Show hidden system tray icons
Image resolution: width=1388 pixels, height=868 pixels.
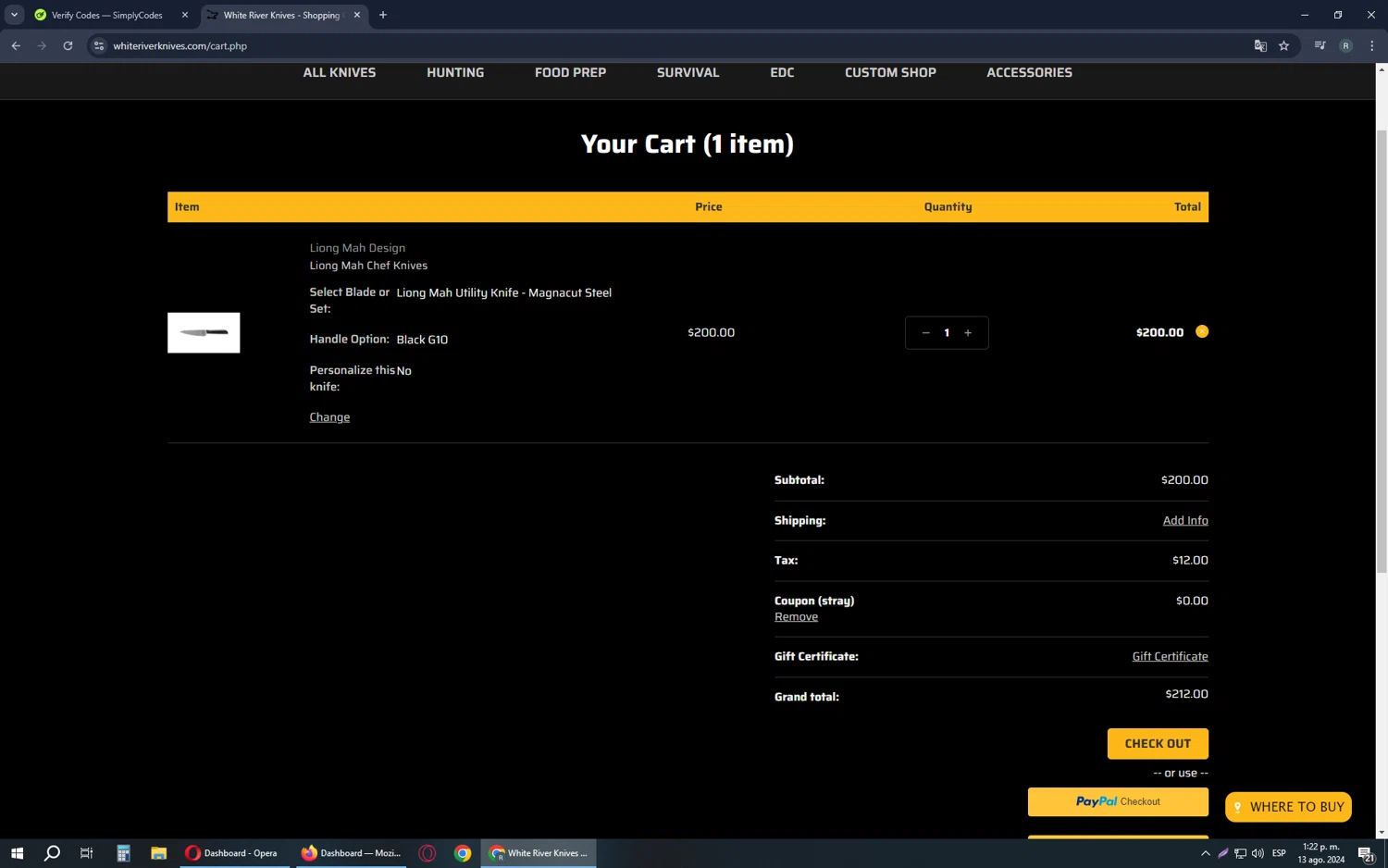tap(1205, 853)
